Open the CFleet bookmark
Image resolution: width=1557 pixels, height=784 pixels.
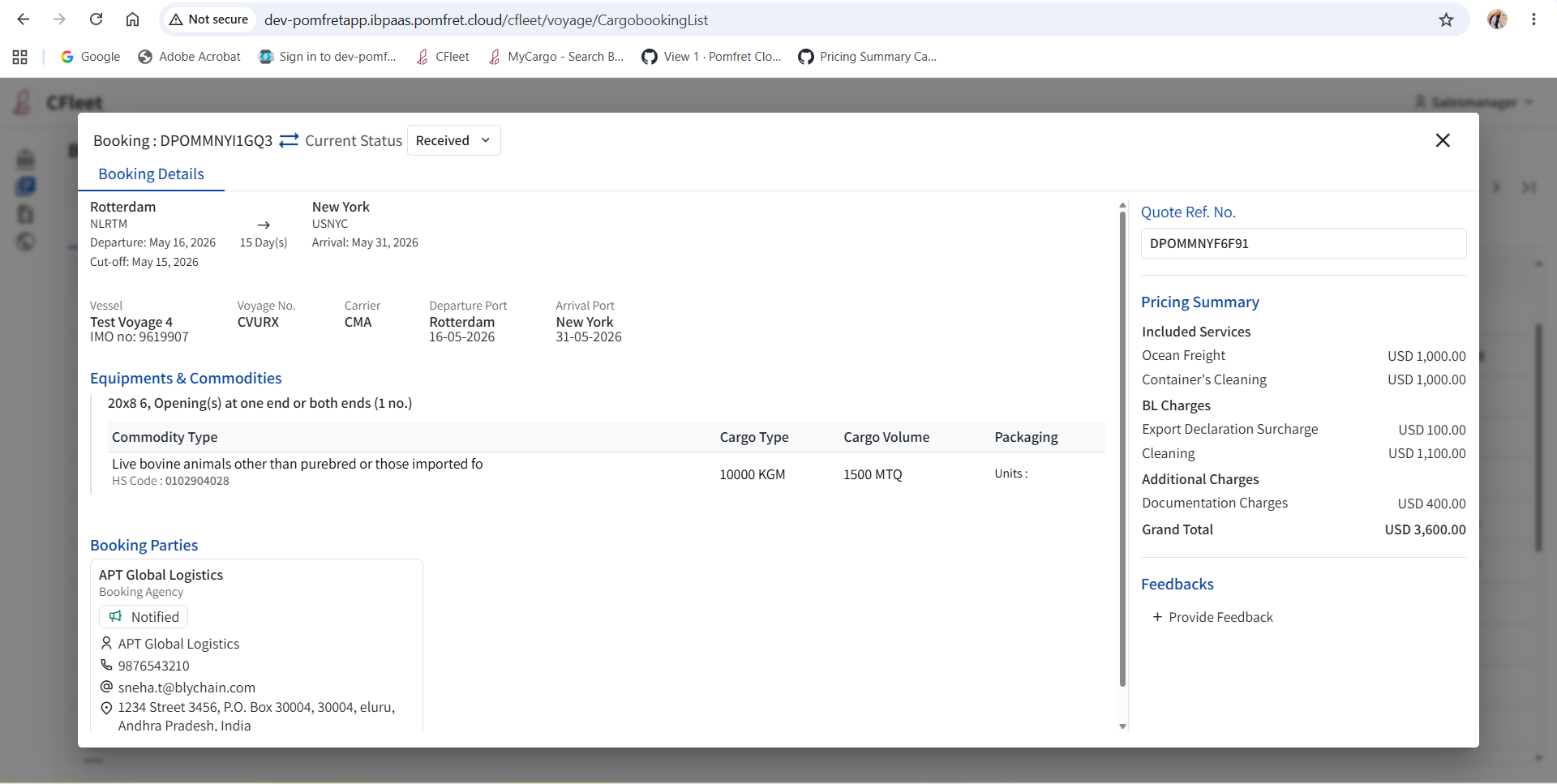click(x=443, y=57)
